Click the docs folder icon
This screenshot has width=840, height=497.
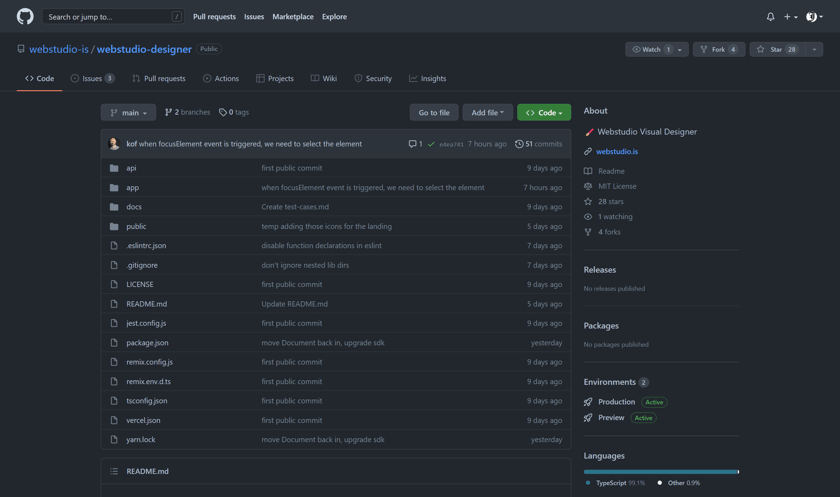114,207
